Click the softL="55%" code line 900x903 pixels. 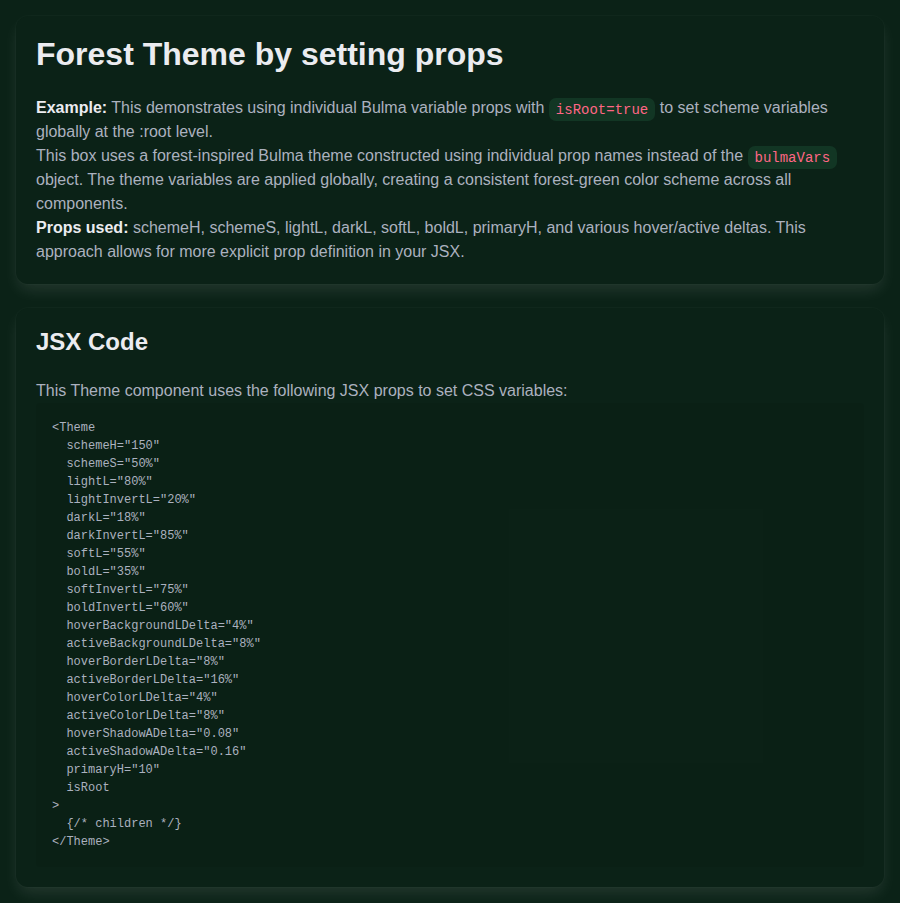coord(106,553)
